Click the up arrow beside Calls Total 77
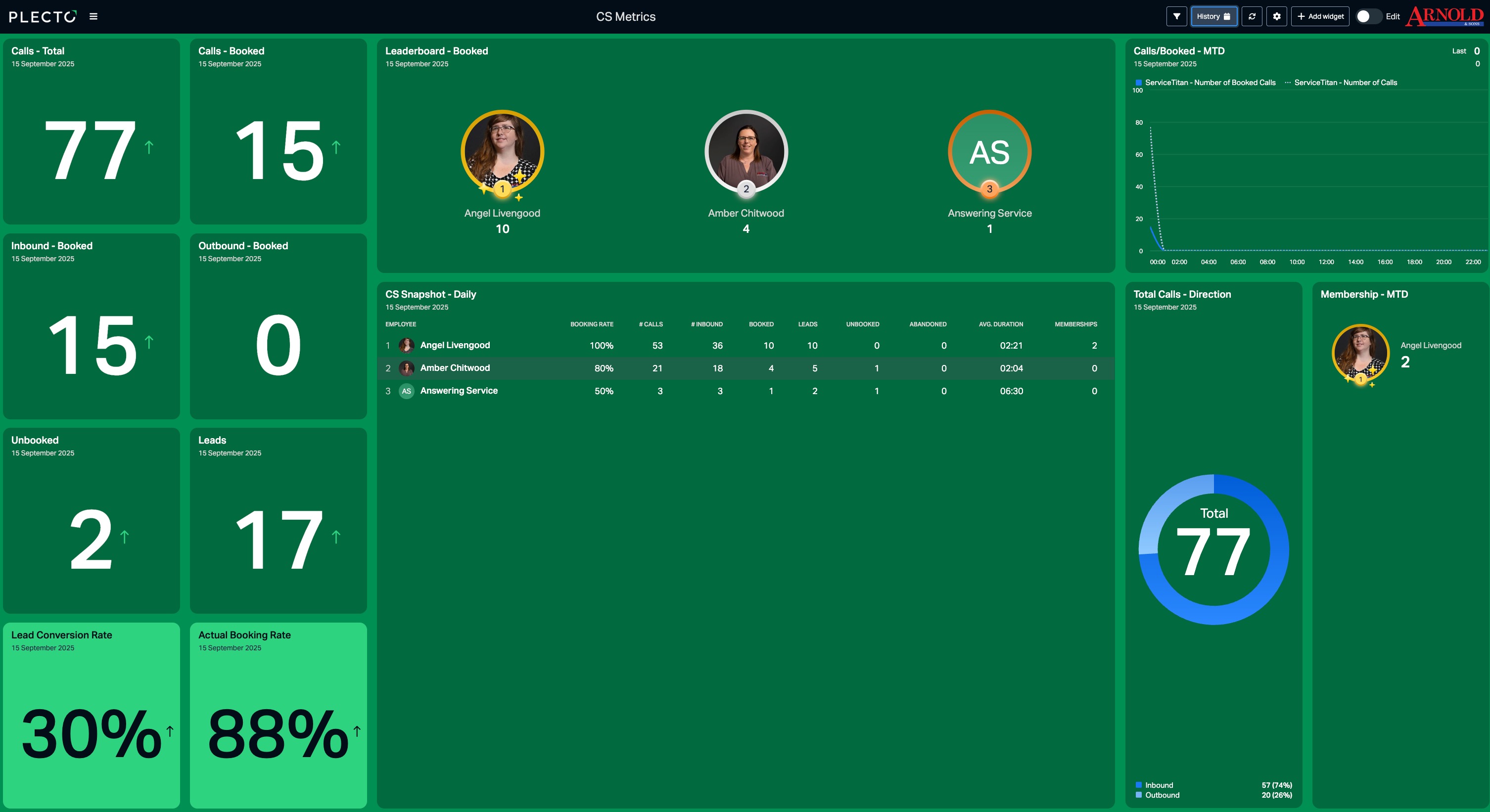 148,147
